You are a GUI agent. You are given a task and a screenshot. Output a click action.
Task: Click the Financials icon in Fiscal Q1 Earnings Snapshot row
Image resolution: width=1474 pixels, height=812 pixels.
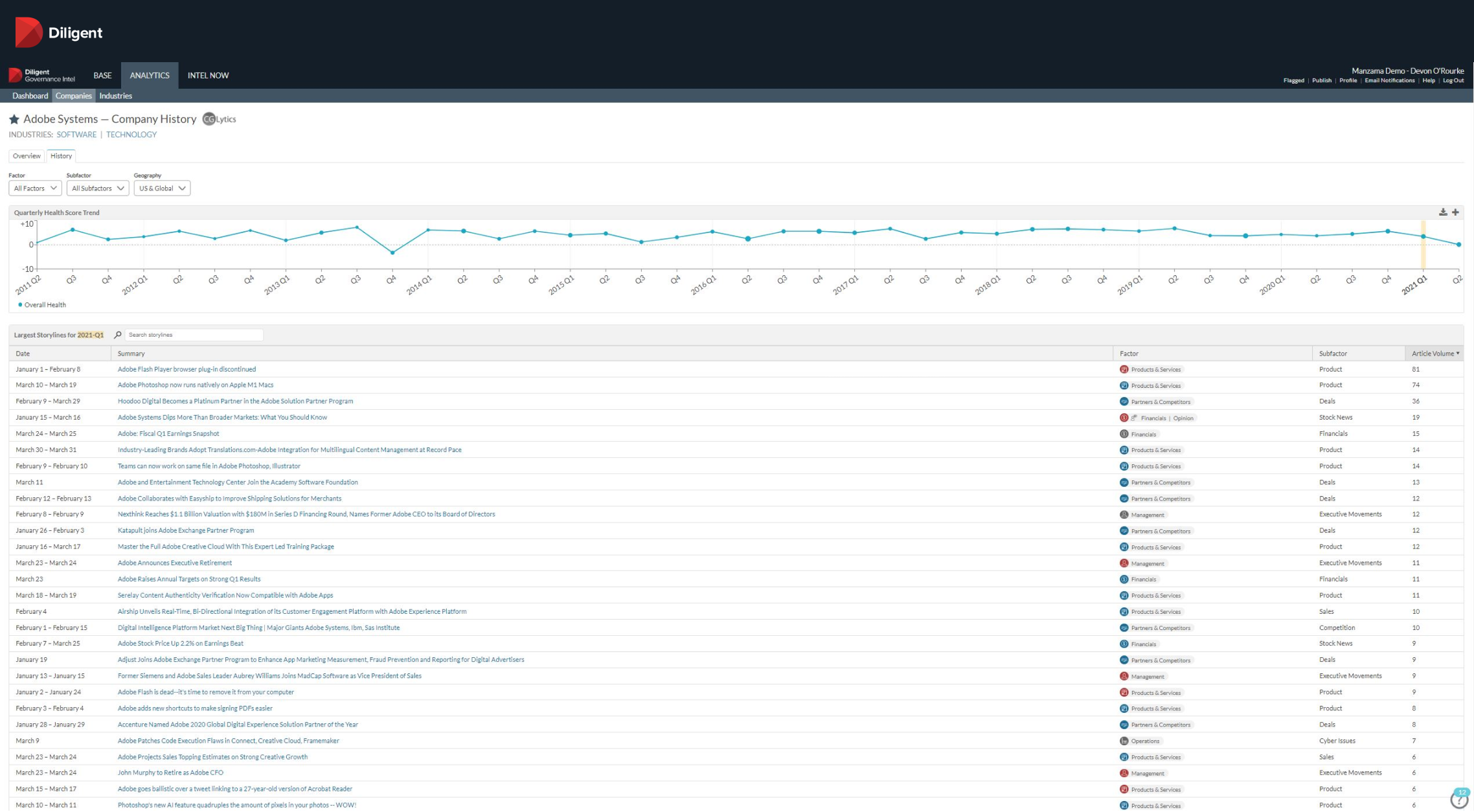[1124, 434]
